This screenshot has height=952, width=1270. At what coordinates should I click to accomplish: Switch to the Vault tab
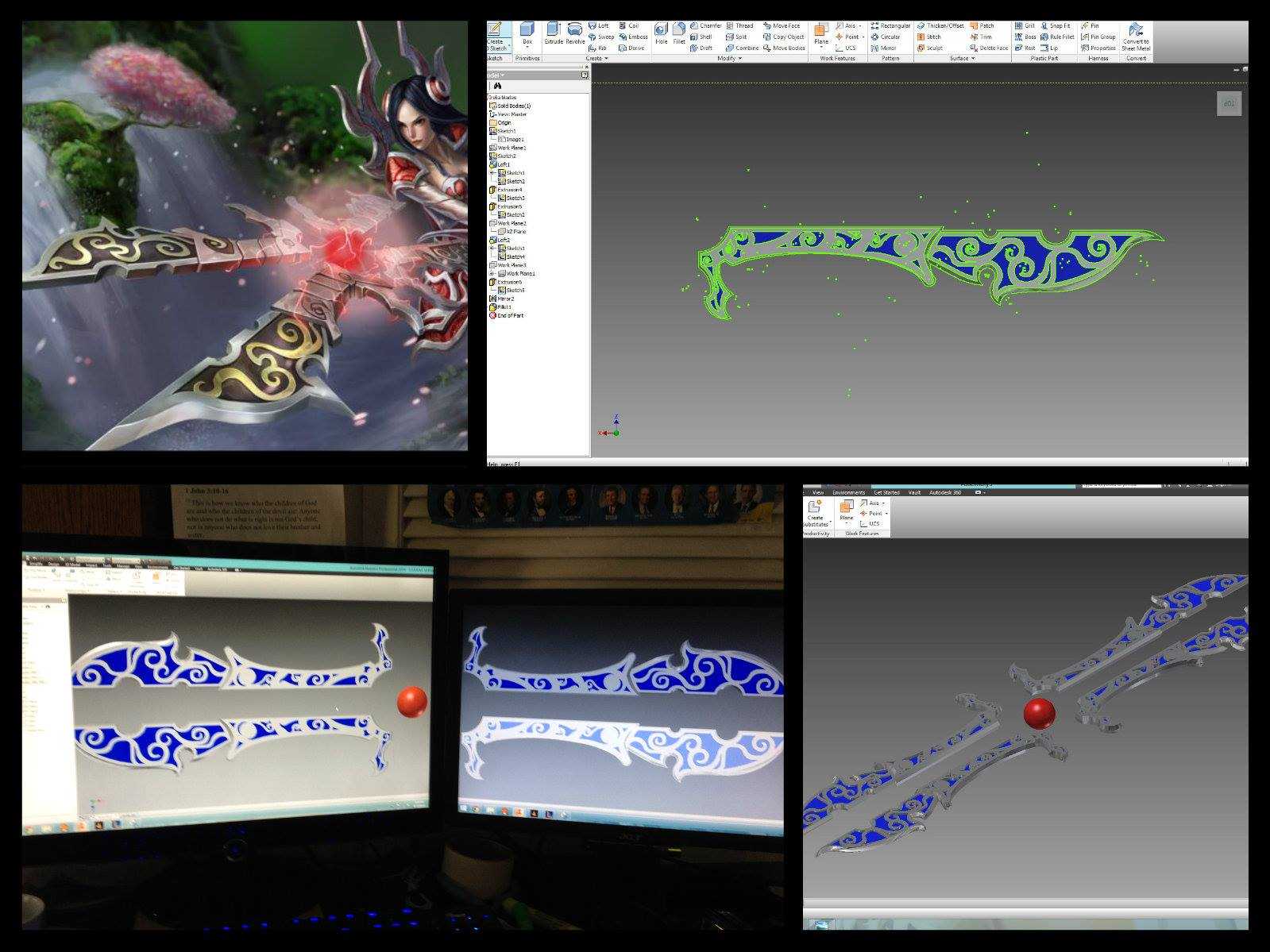point(914,492)
